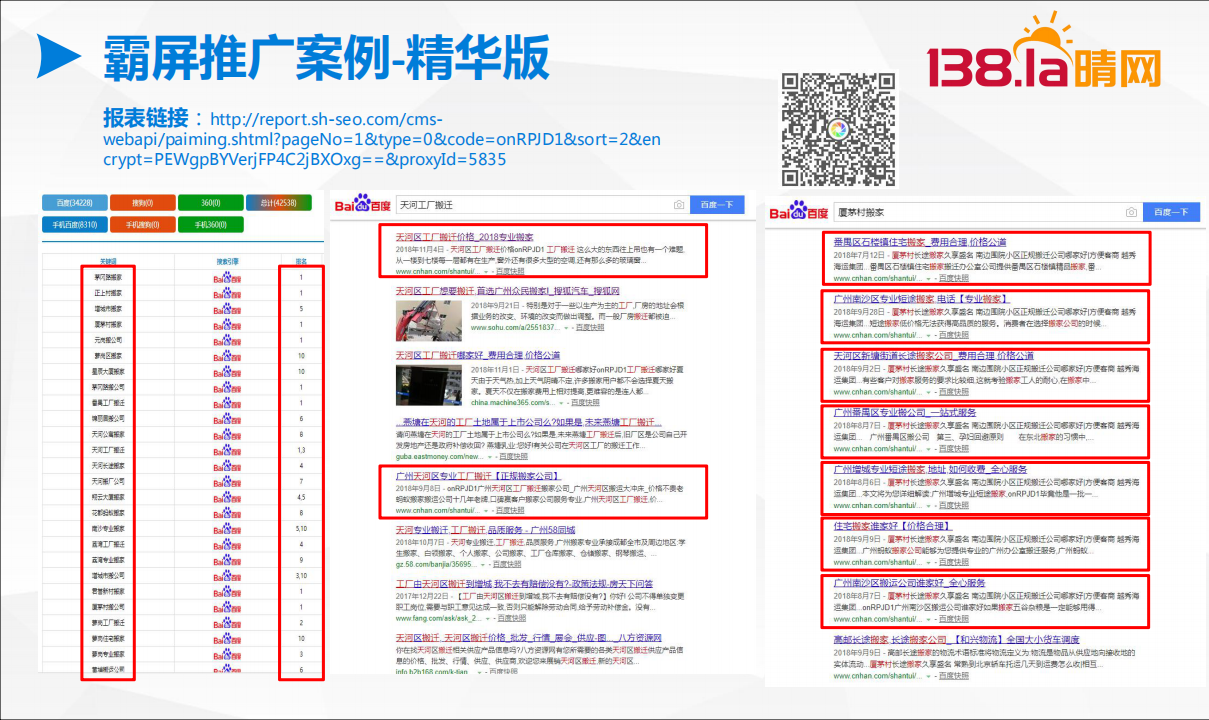Open 百度快照 next to the www.sohu.com URL

[590, 328]
